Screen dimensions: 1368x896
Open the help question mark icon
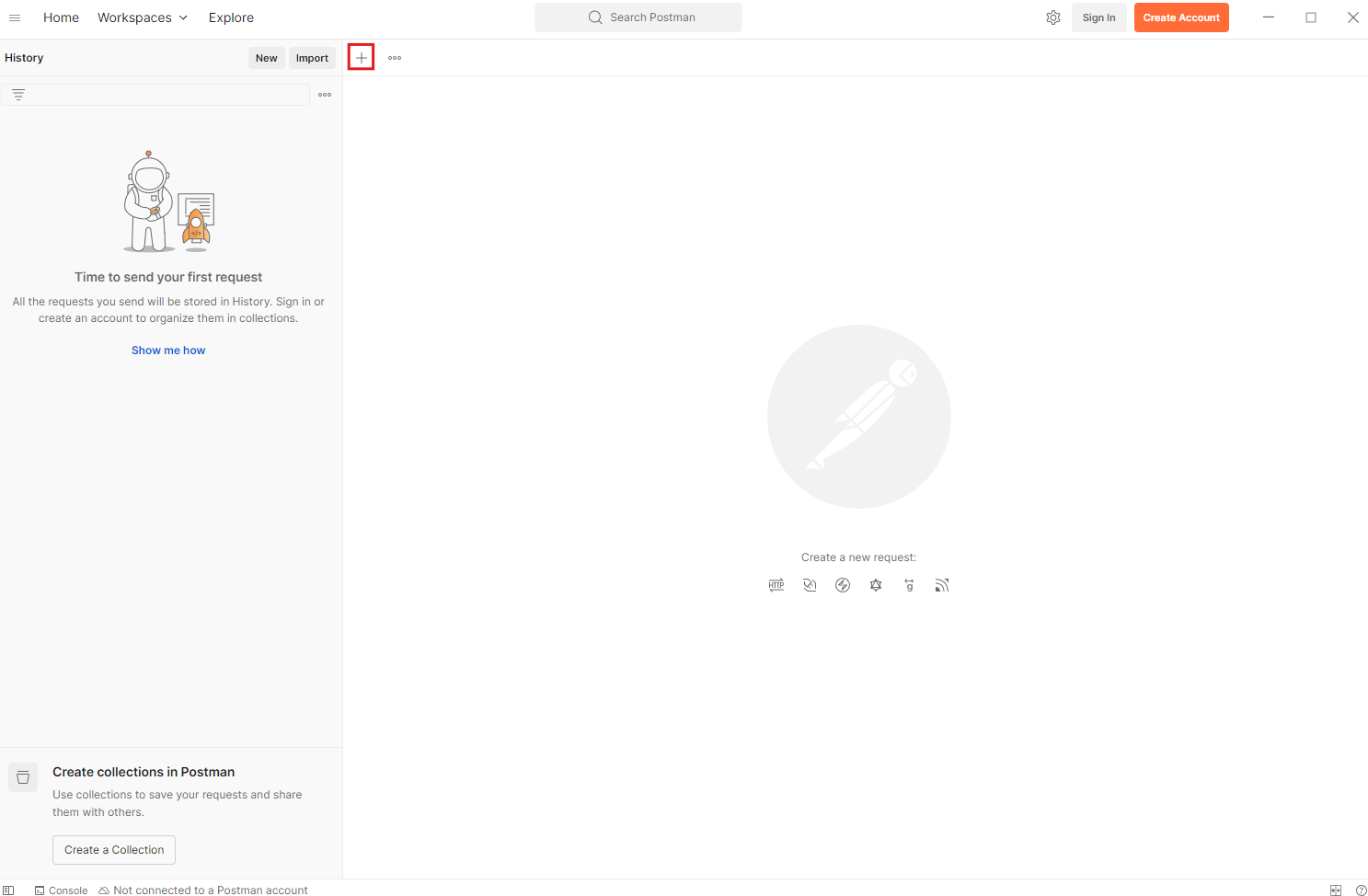pyautogui.click(x=1362, y=890)
